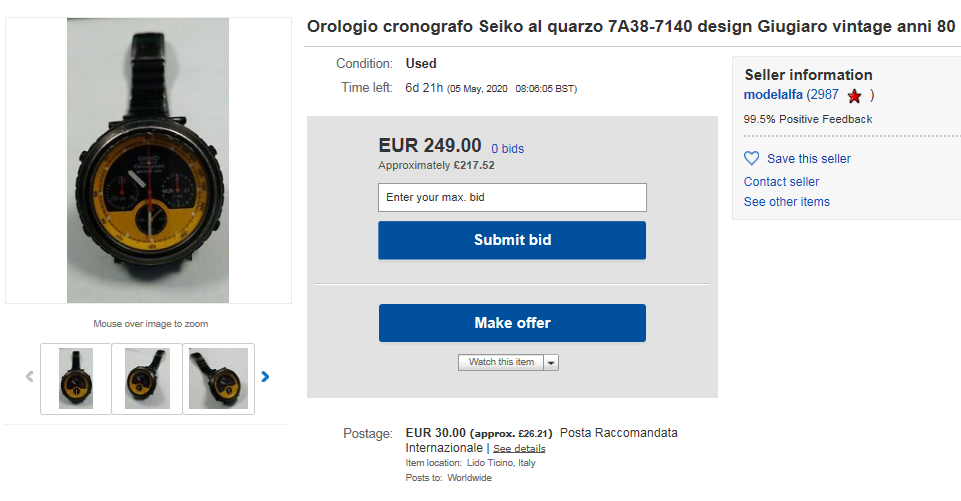Screen dimensions: 961x501
Task: Open the 0 bids link
Action: click(507, 149)
